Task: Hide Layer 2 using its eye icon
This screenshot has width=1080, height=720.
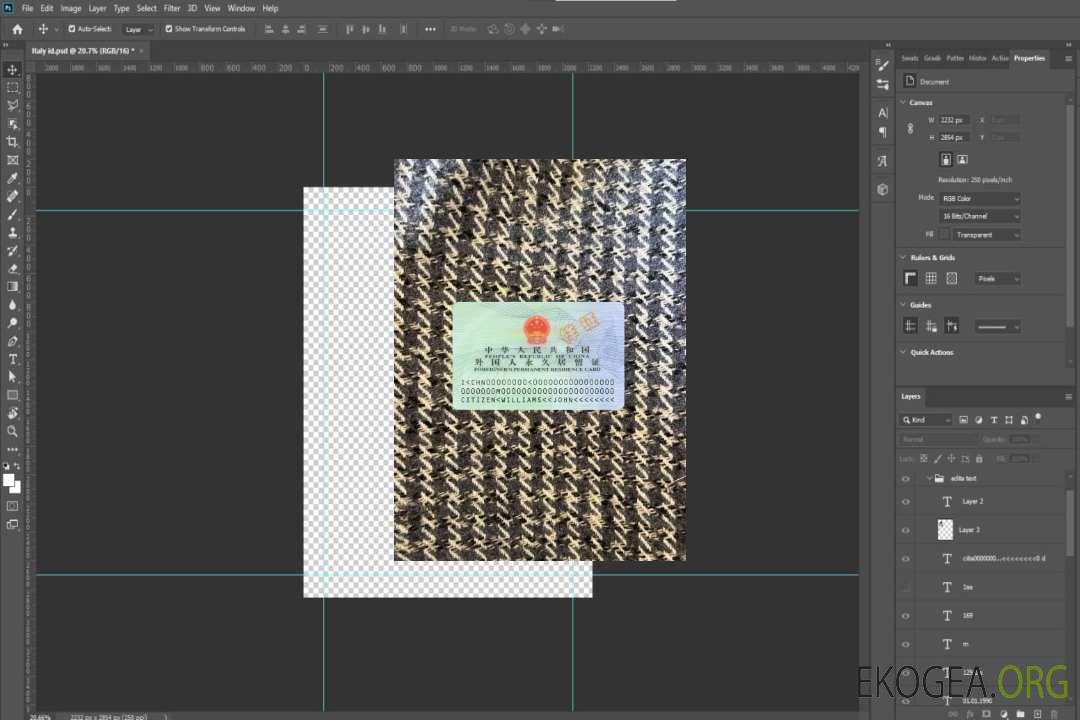Action: (x=906, y=502)
